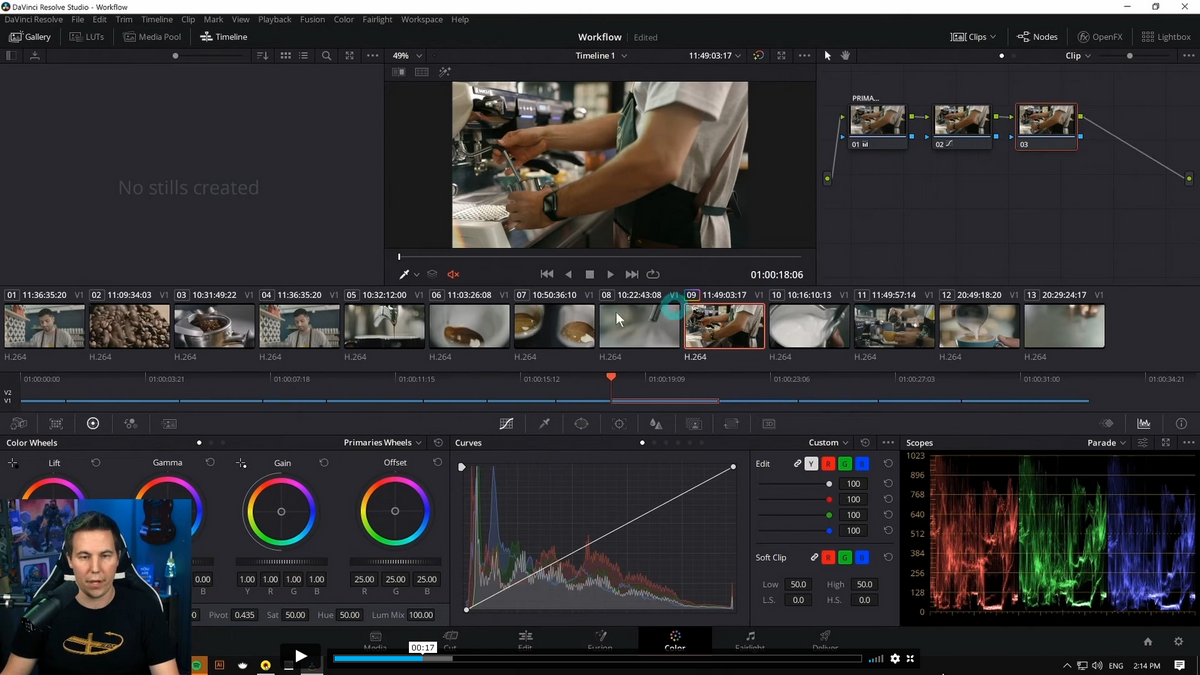Viewport: 1200px width, 675px height.
Task: Open the Curves palette icon
Action: pyautogui.click(x=506, y=424)
